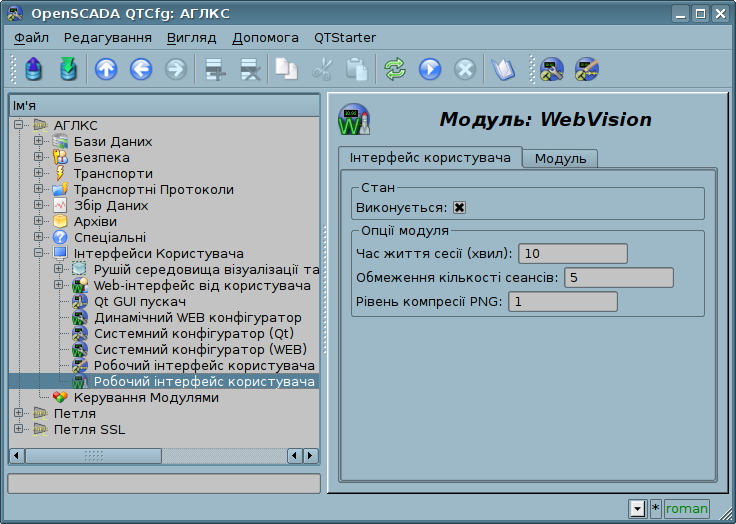
Task: Click the Load from database toolbar icon
Action: click(33, 69)
